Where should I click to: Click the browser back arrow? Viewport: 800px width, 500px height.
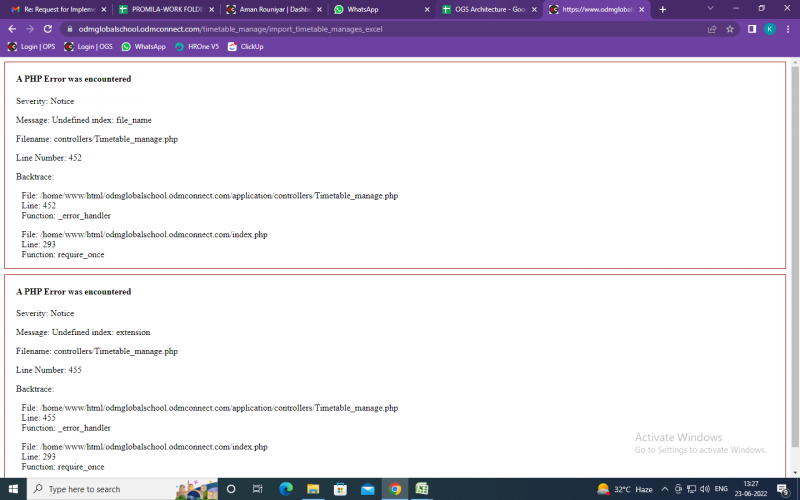tap(11, 29)
